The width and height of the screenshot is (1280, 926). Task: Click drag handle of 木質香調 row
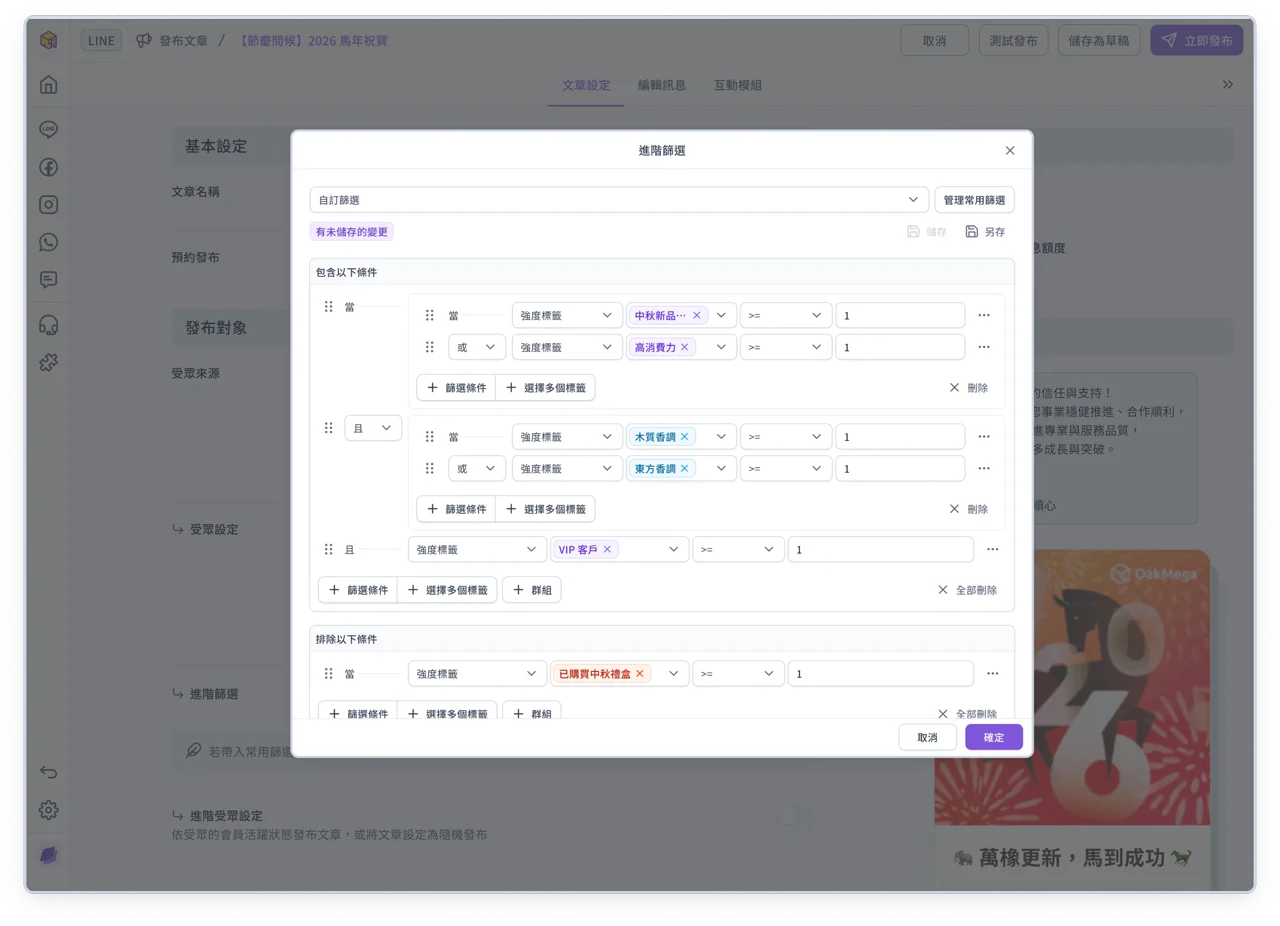pyautogui.click(x=429, y=437)
